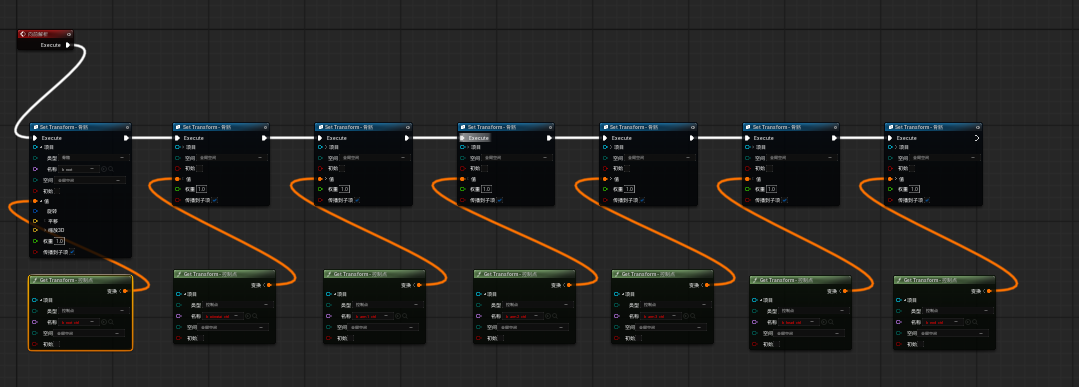Click search magnifier beside b_root_ctrl name
The width and height of the screenshot is (1079, 387).
tap(111, 322)
